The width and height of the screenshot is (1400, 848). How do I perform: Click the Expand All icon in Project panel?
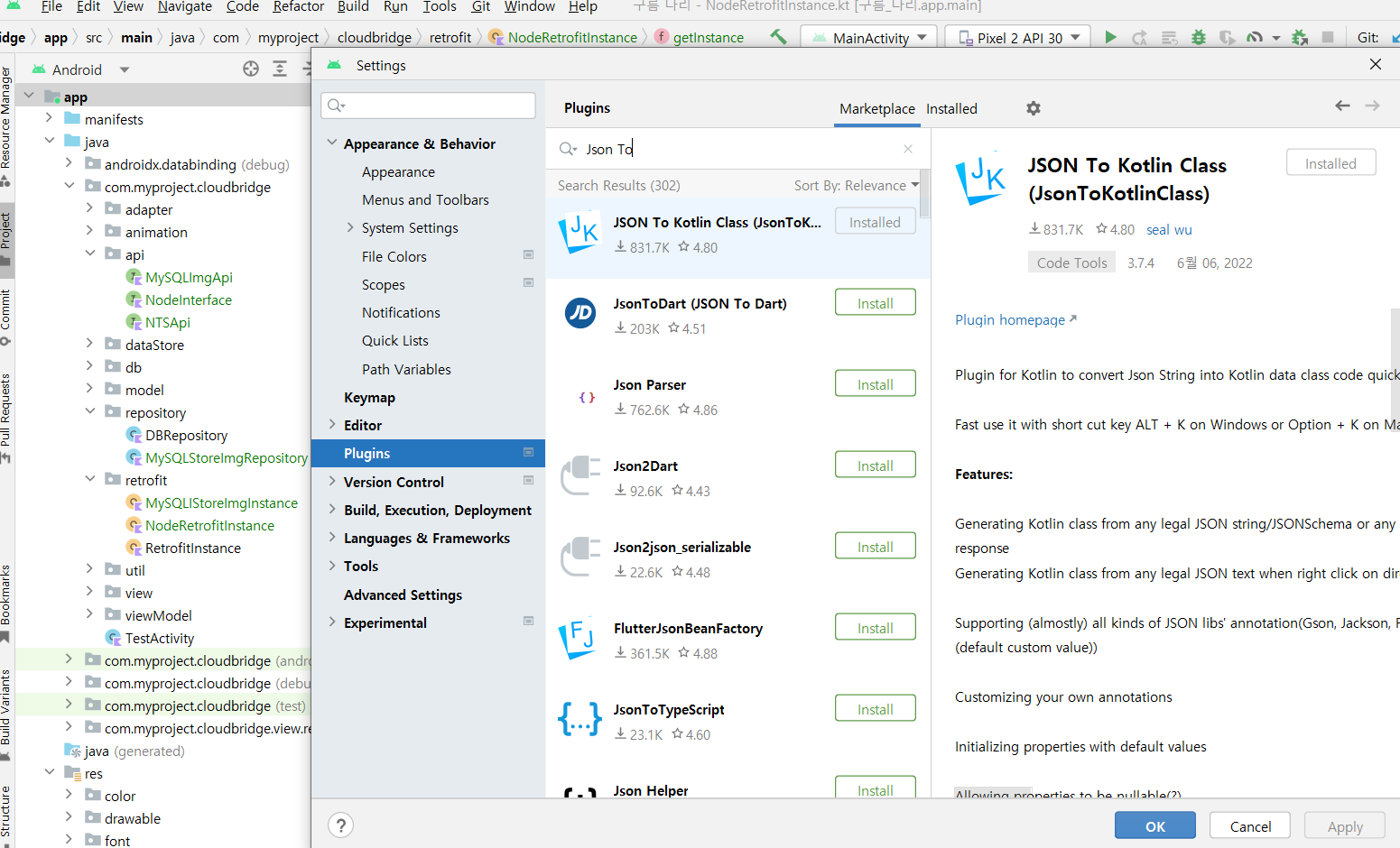[x=280, y=69]
